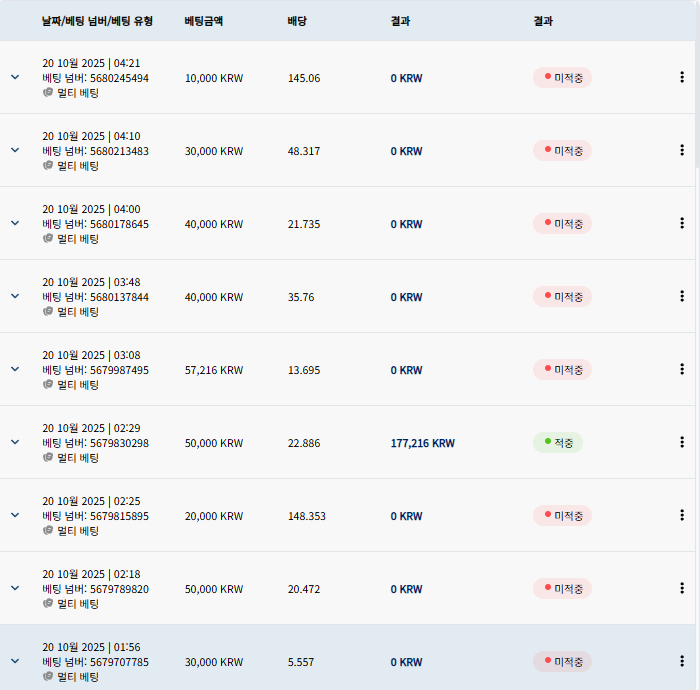Open three-dot menu for bet 5679815895

pyautogui.click(x=682, y=515)
